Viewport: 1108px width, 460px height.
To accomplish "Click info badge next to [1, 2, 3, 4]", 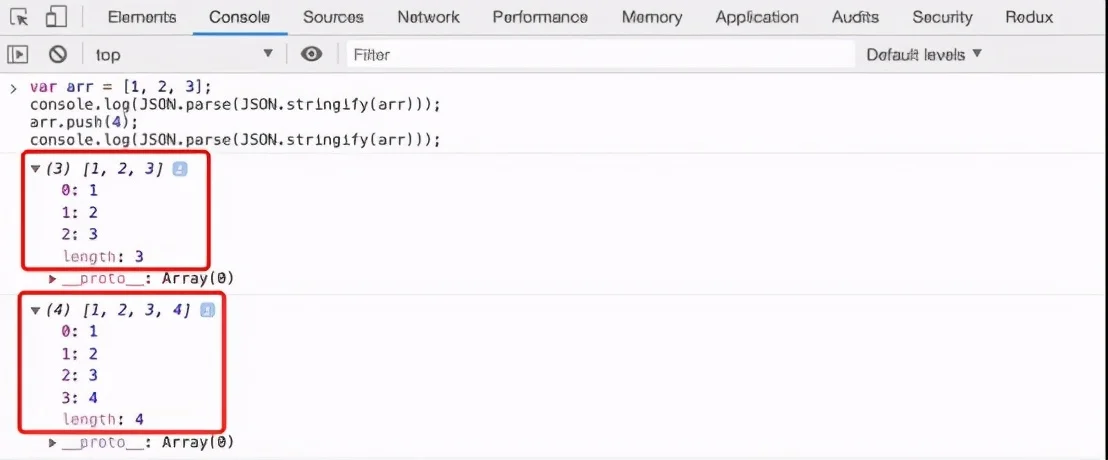I will (x=207, y=311).
